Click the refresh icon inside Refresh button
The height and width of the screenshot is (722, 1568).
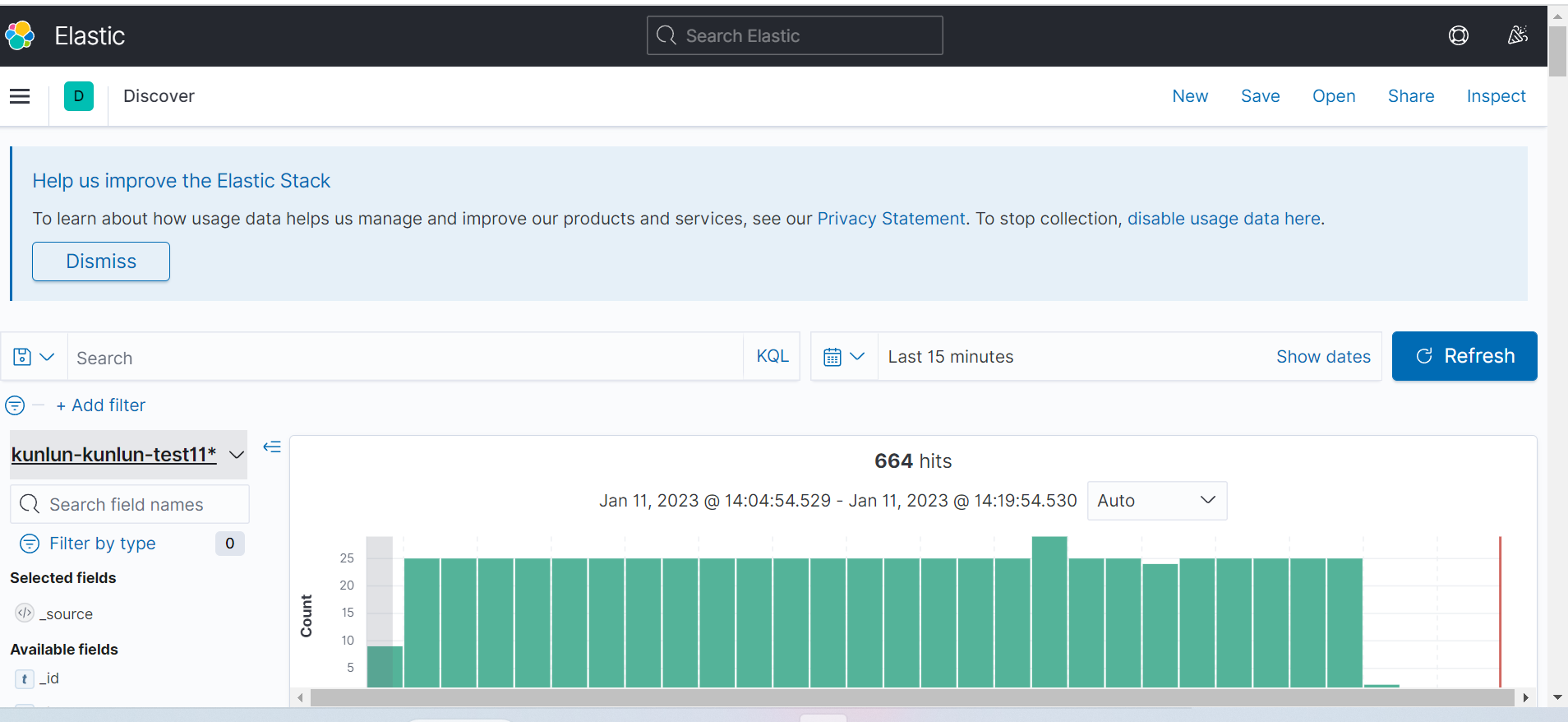coord(1424,356)
